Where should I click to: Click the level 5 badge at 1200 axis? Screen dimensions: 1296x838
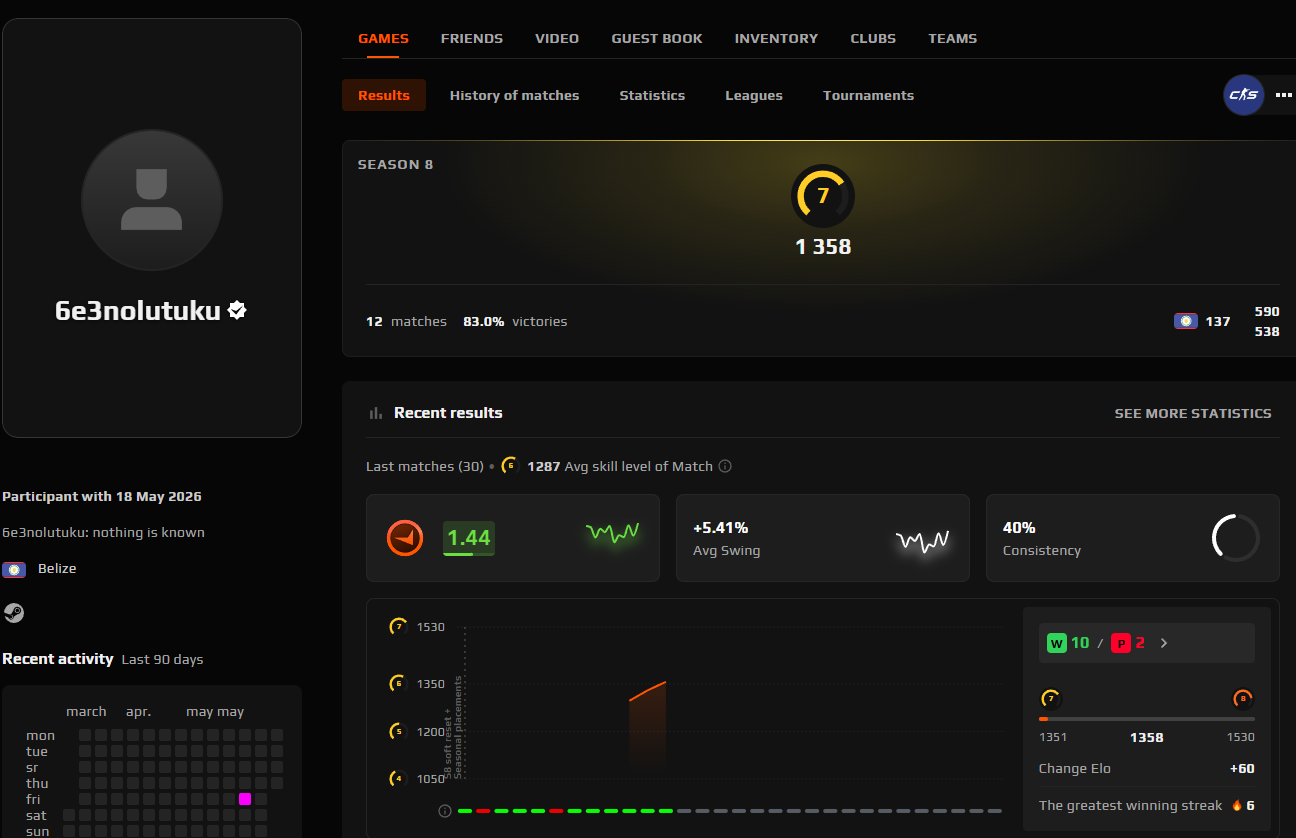tap(398, 731)
